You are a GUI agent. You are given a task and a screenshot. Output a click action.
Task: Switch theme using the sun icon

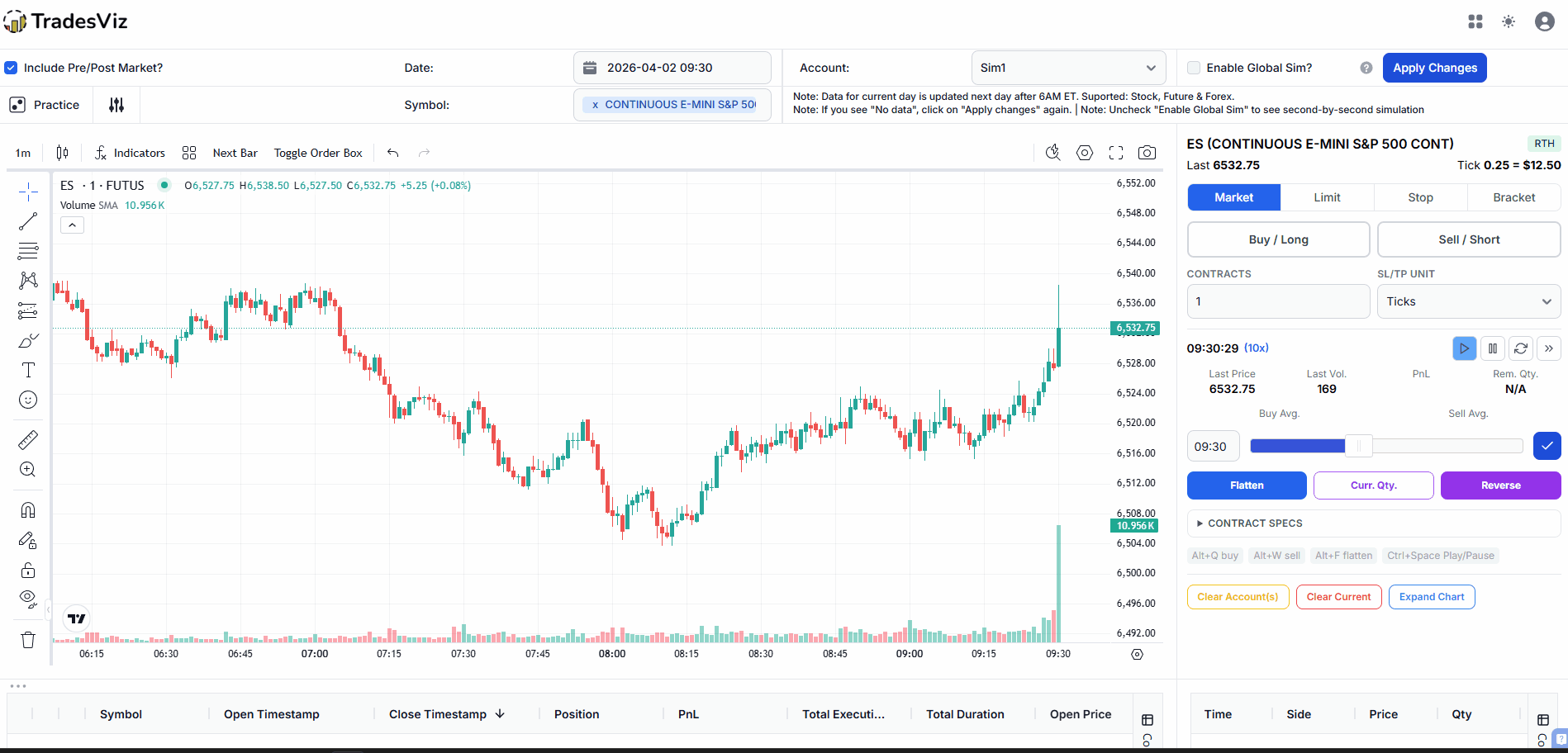(x=1509, y=21)
